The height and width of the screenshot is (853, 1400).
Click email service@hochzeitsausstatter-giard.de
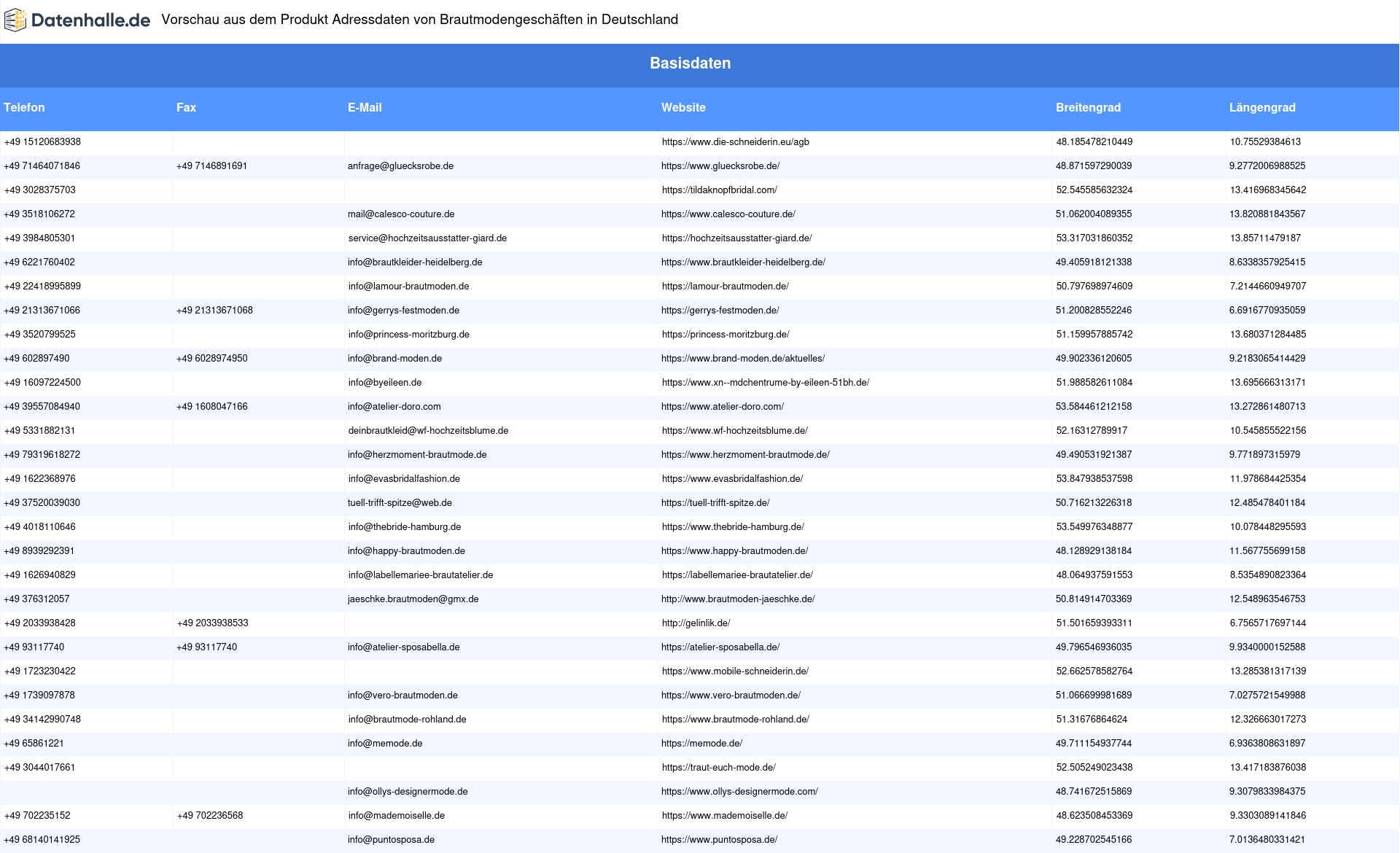(427, 238)
